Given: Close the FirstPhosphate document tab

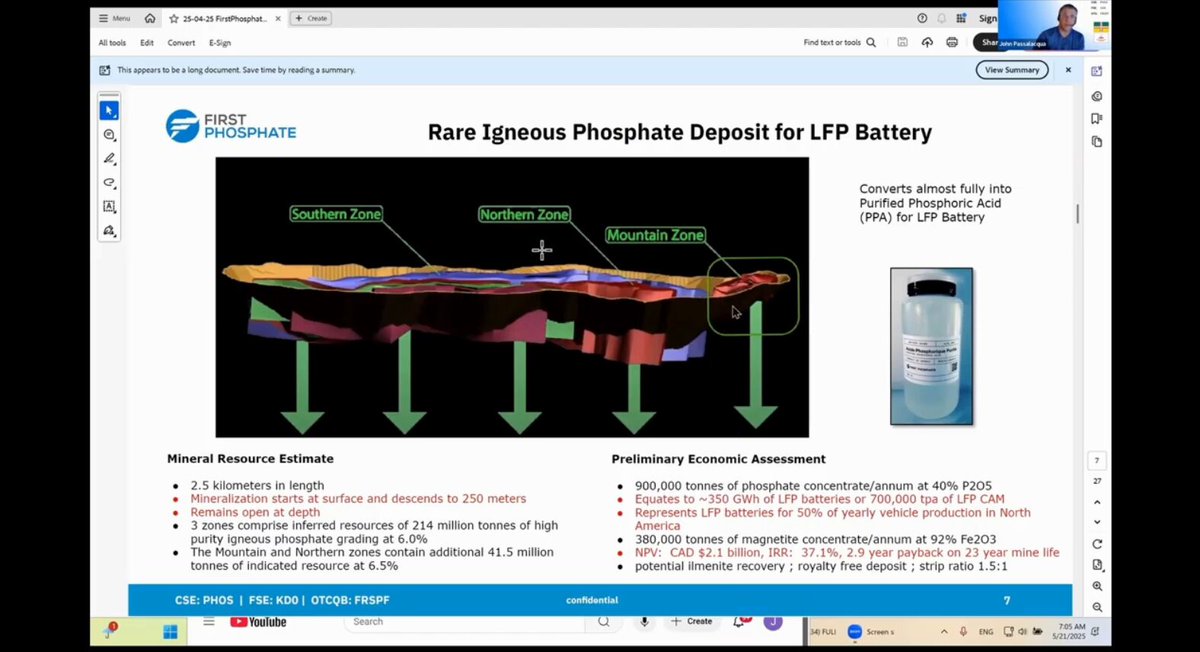Looking at the screenshot, I should [277, 18].
